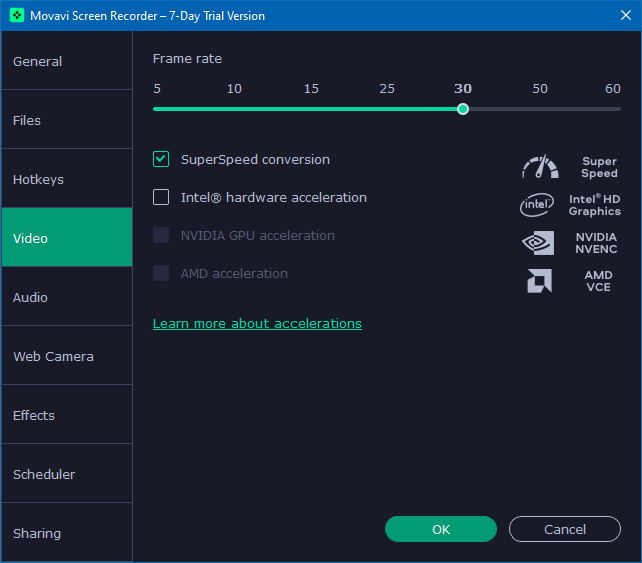Show the Effects settings tab
The width and height of the screenshot is (642, 563).
click(66, 415)
